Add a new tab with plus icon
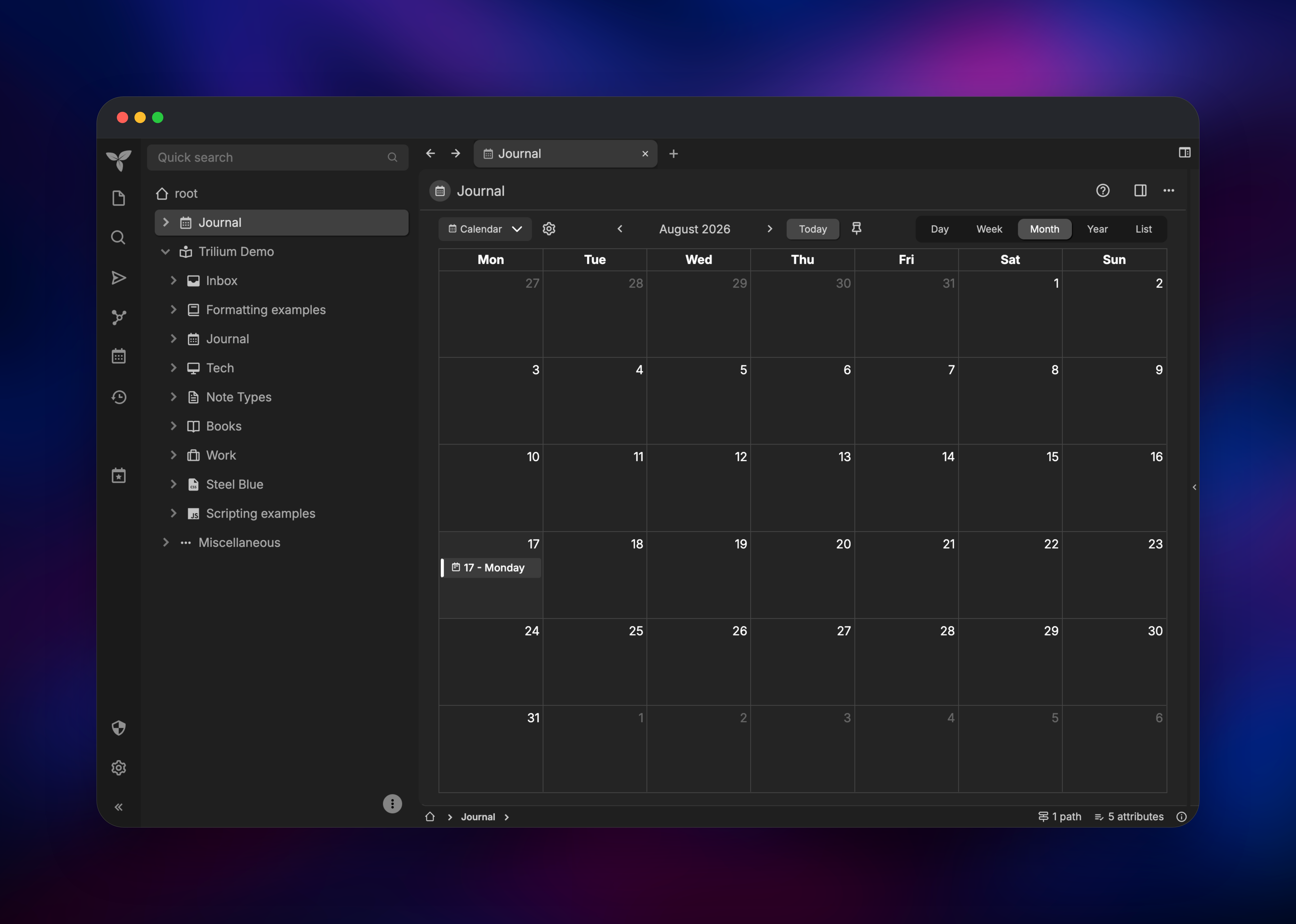This screenshot has width=1296, height=924. tap(673, 154)
